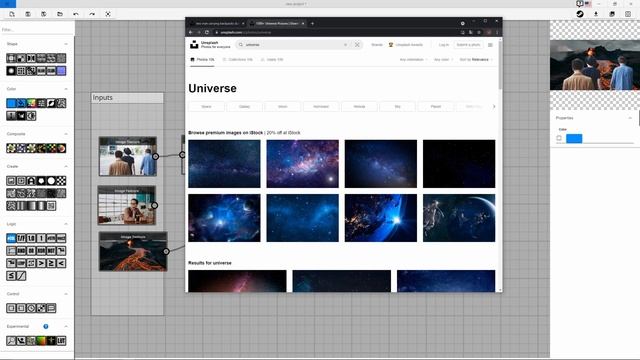The width and height of the screenshot is (640, 360).
Task: Open the Unsplash hamburger menu
Action: click(x=490, y=45)
